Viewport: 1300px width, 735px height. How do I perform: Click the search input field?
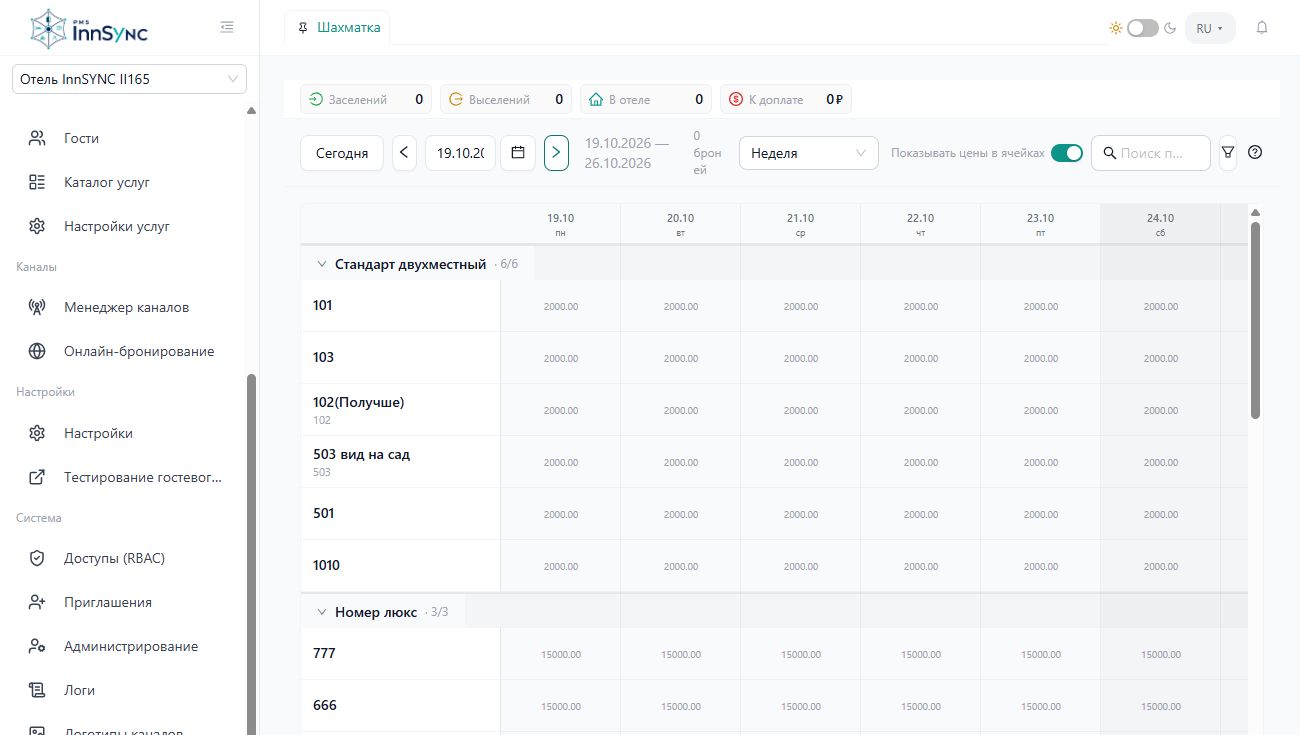(1151, 153)
